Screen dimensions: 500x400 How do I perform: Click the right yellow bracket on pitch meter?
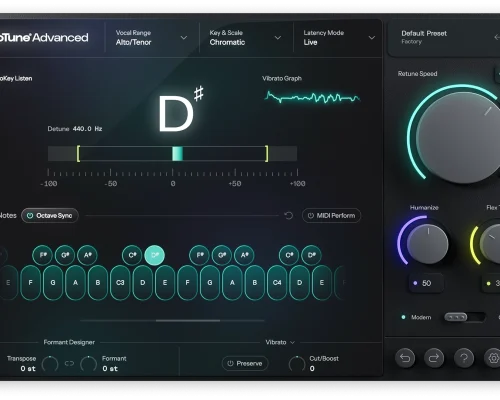266,154
